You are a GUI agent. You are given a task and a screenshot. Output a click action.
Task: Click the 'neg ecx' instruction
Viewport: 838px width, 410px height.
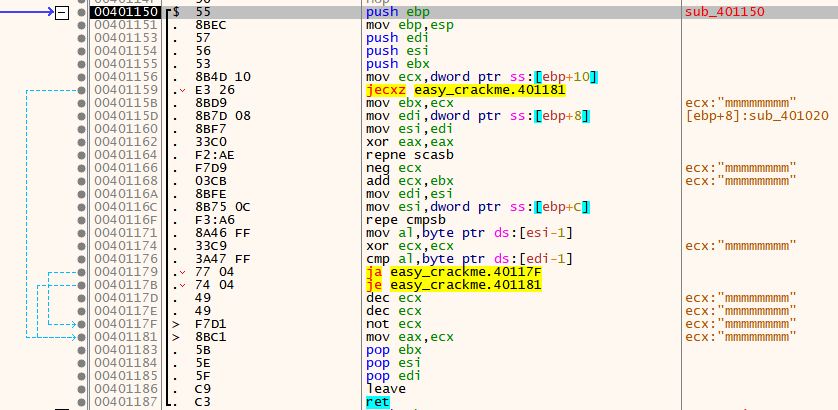tap(394, 168)
